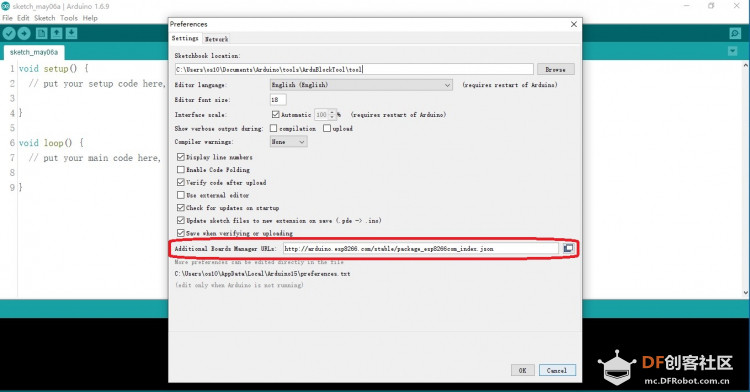Click the editor vertical scrollbar

pos(746,178)
